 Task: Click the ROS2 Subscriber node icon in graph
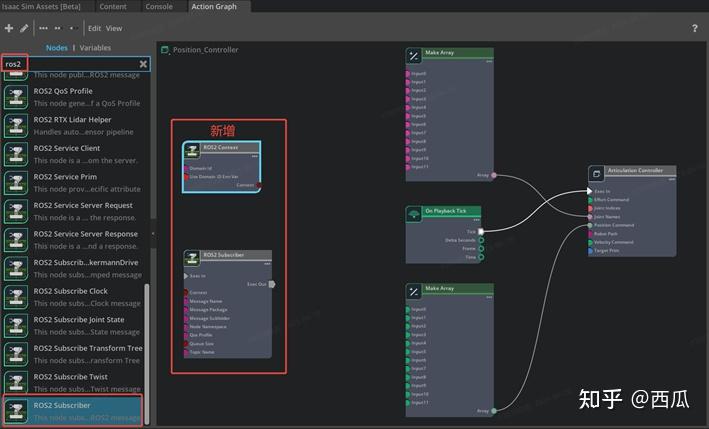click(193, 257)
